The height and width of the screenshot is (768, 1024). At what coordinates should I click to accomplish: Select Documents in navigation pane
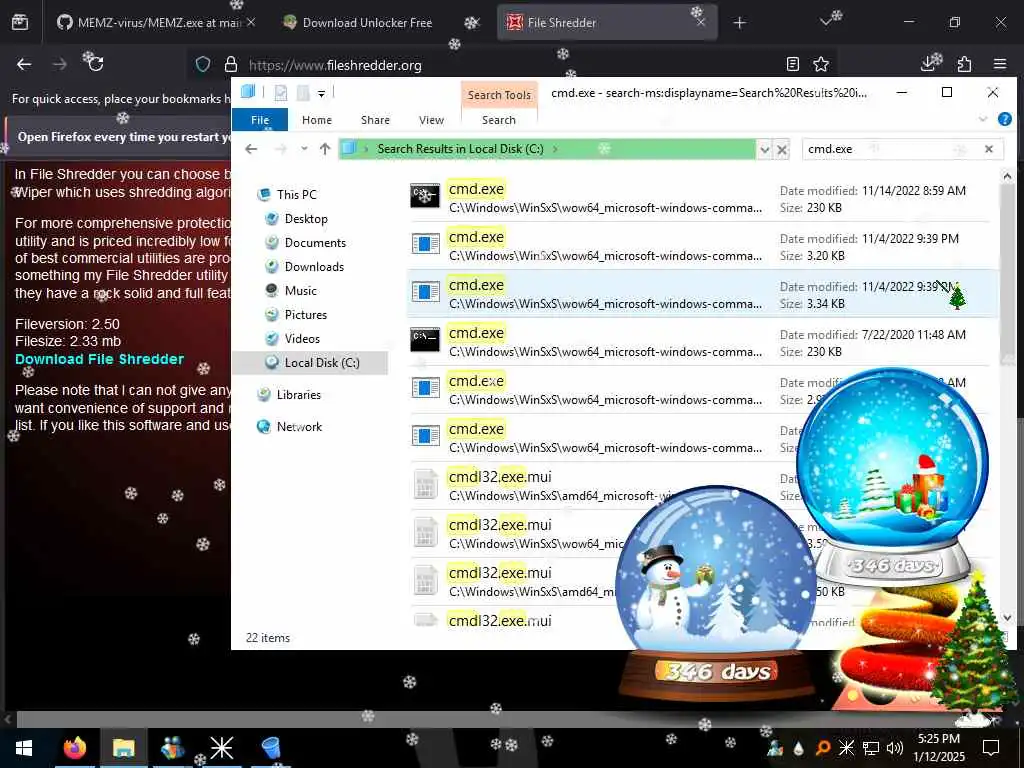coord(315,243)
